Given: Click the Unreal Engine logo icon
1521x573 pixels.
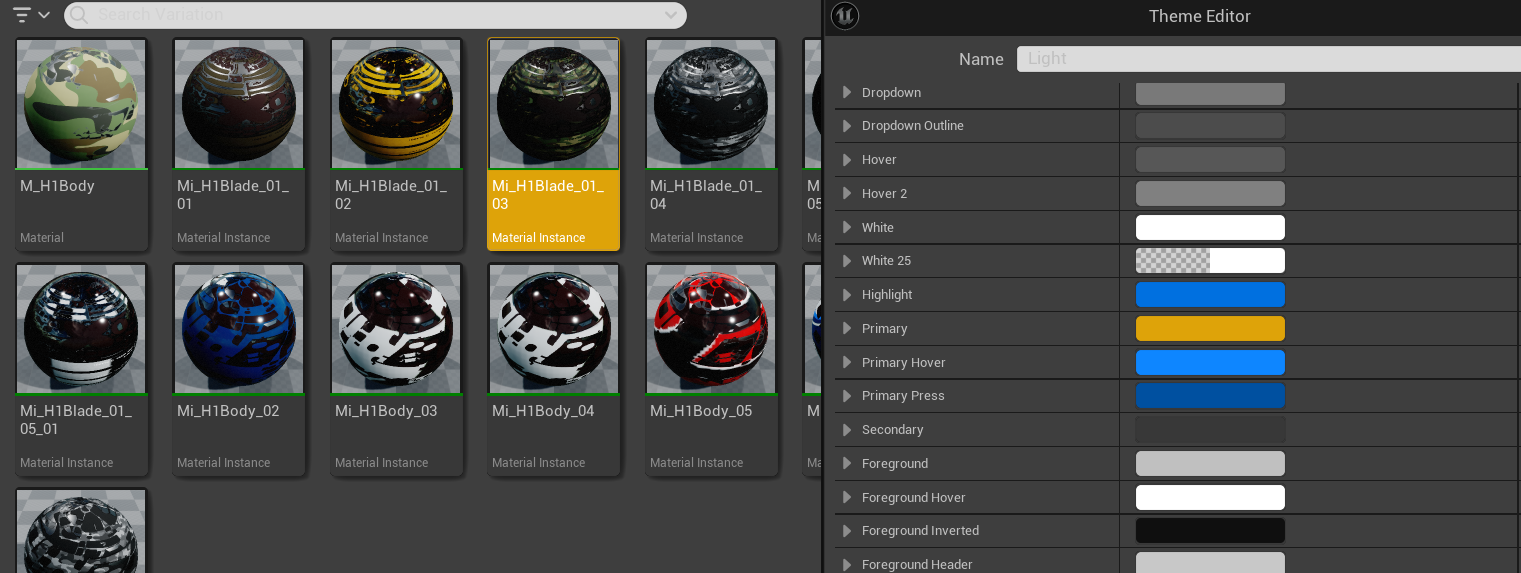Looking at the screenshot, I should 845,16.
